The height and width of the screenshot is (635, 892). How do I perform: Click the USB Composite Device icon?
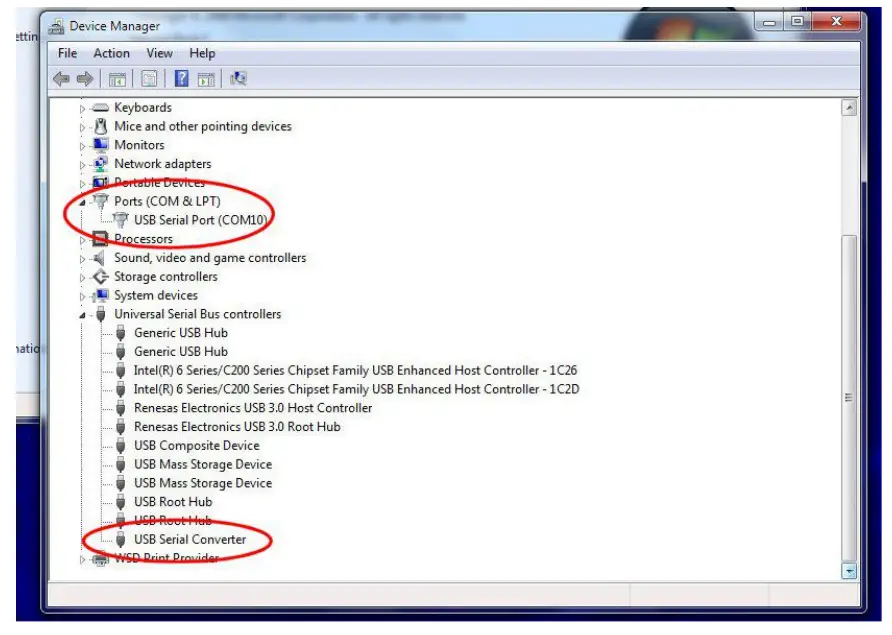click(x=121, y=446)
